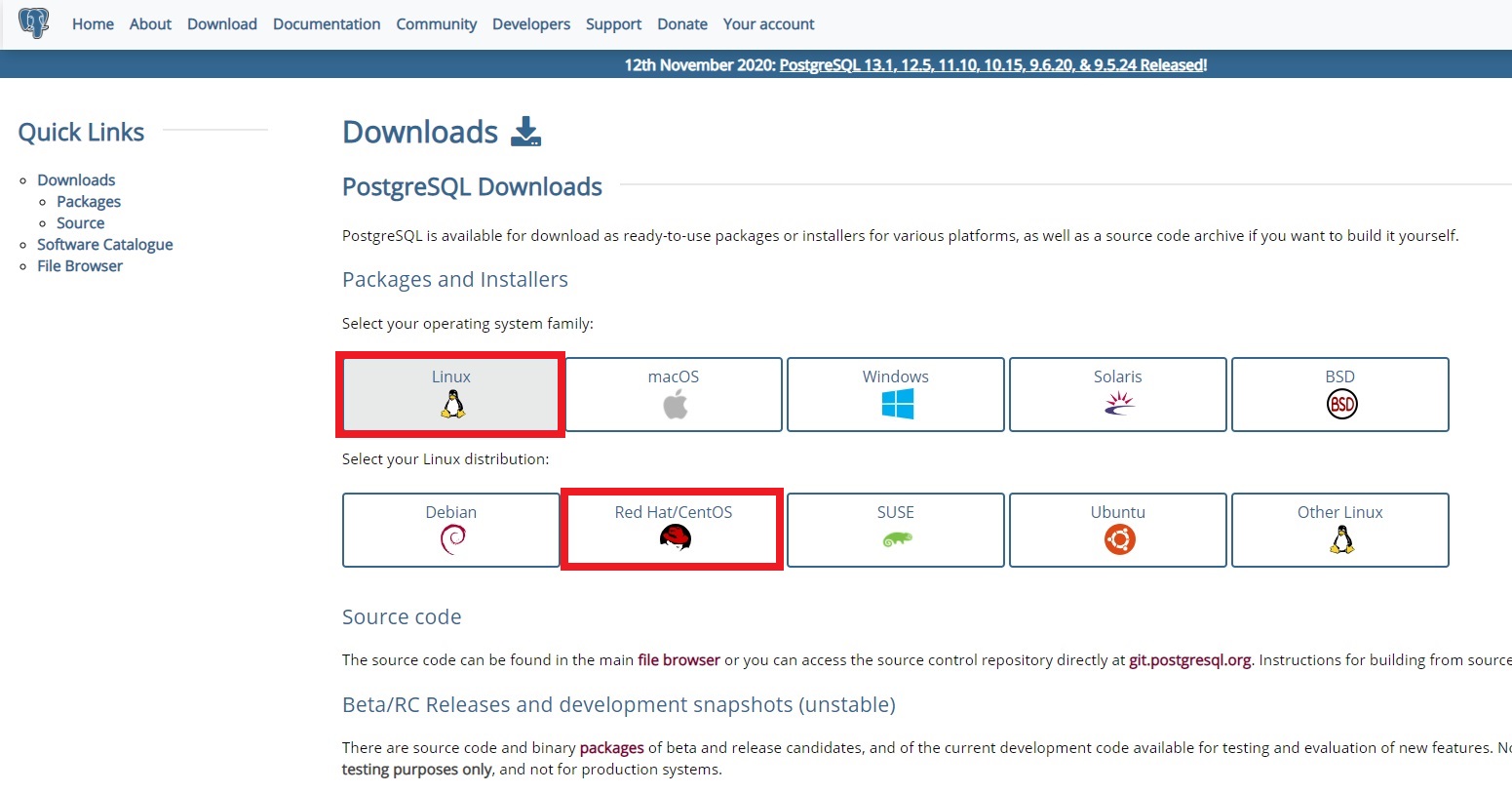Open Packages in Quick Links
Viewport: 1512px width, 793px height.
89,202
